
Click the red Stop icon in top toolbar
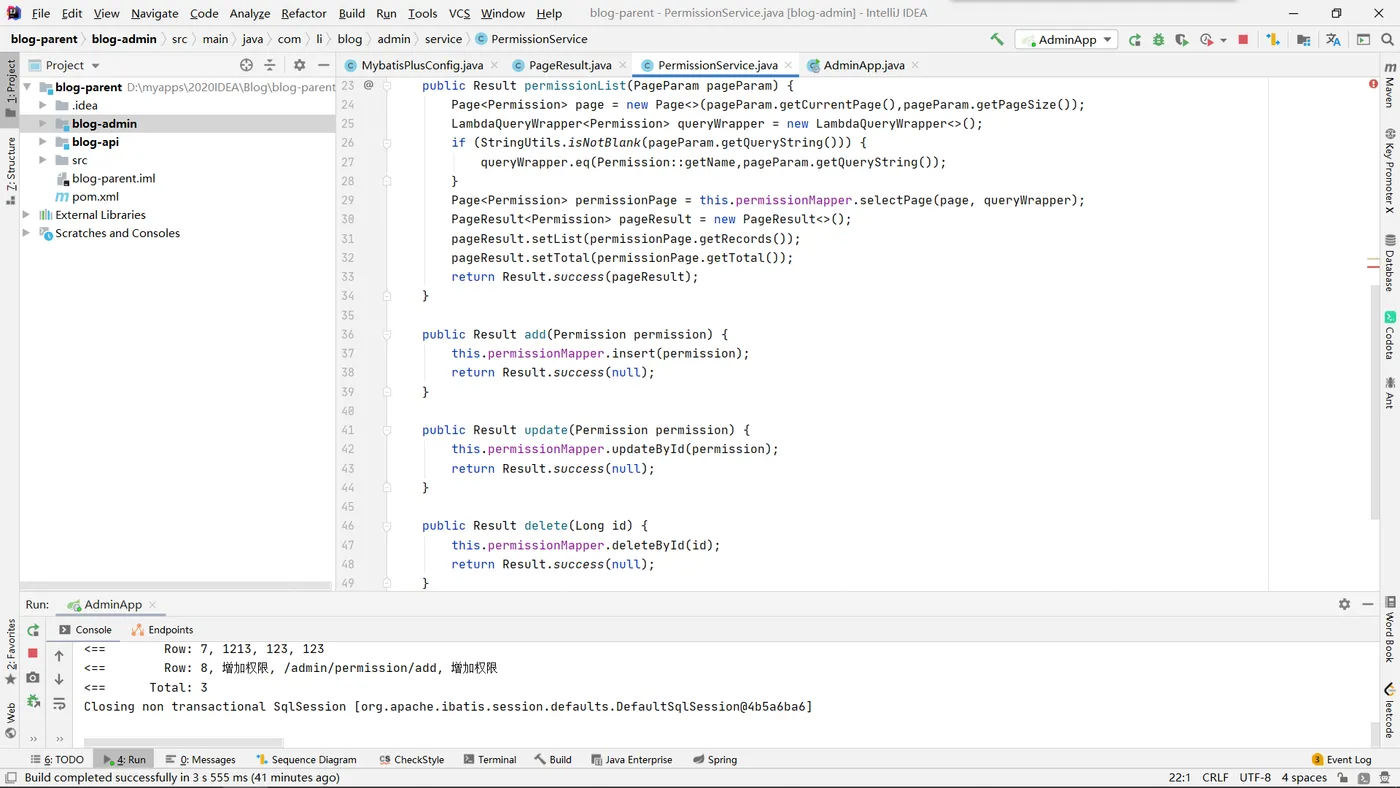(1243, 40)
